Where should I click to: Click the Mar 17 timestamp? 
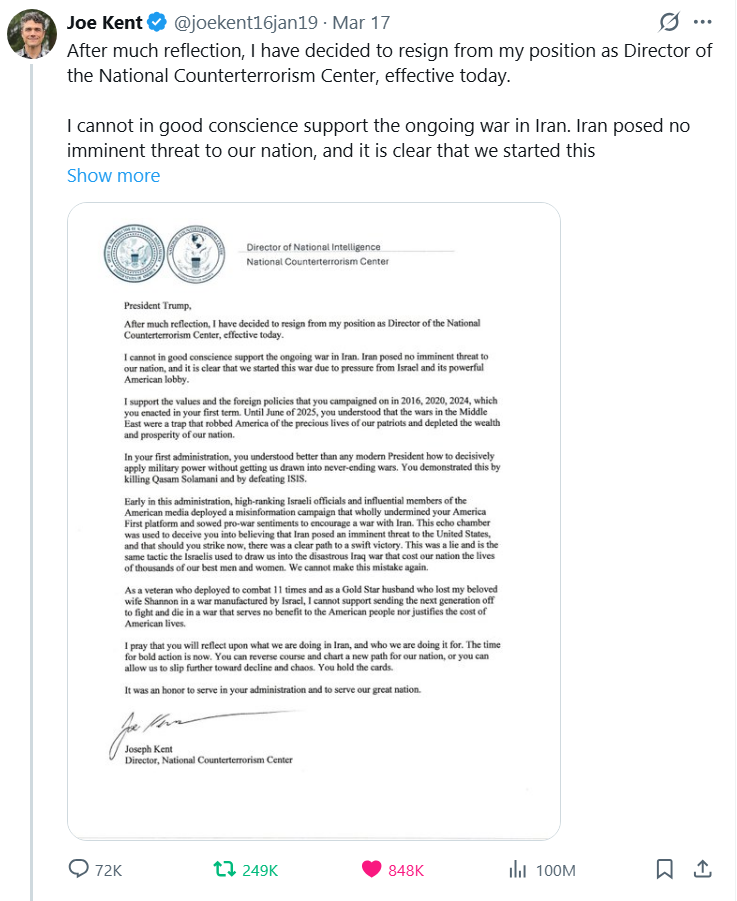[x=362, y=22]
